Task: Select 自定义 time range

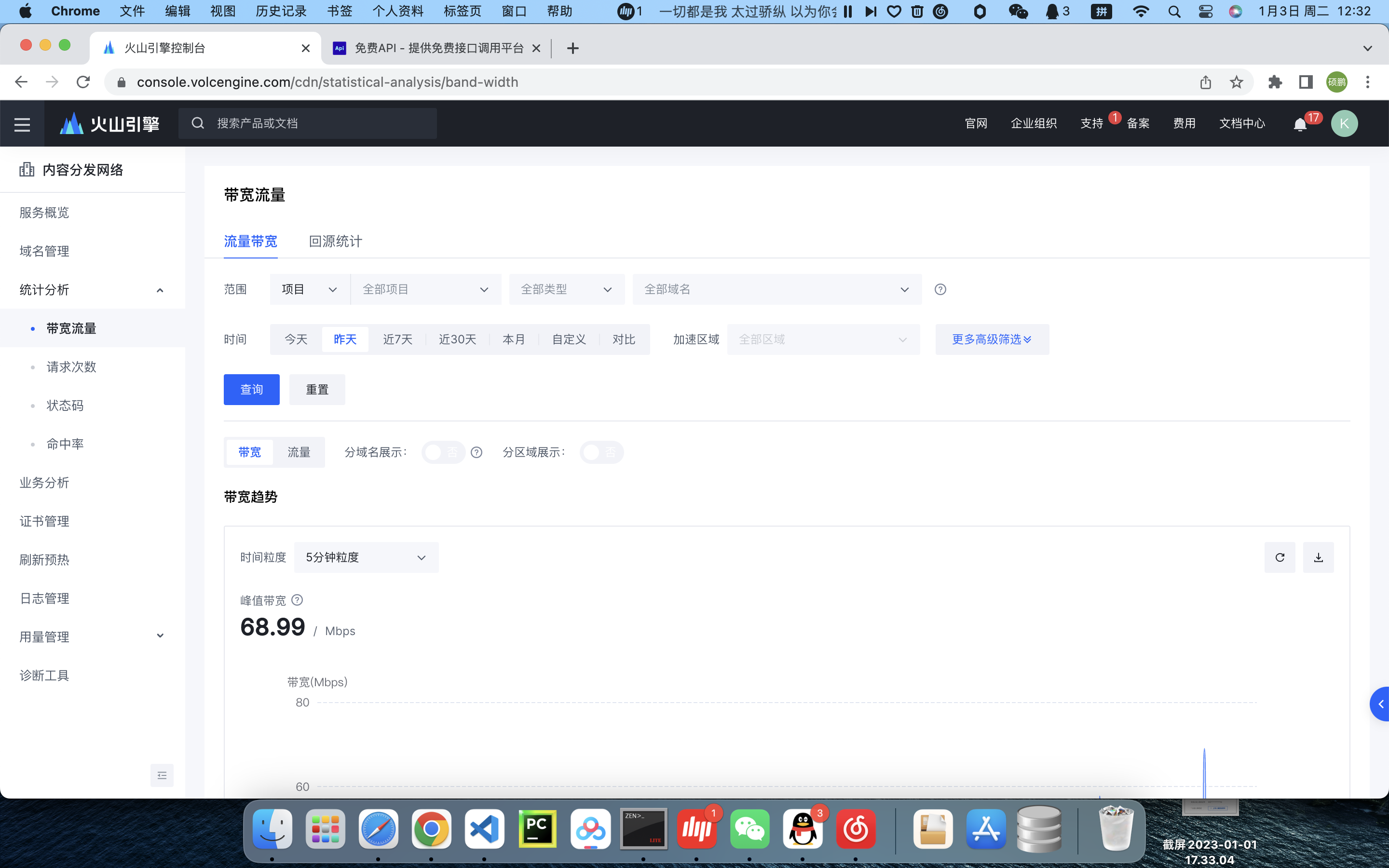Action: pos(569,339)
